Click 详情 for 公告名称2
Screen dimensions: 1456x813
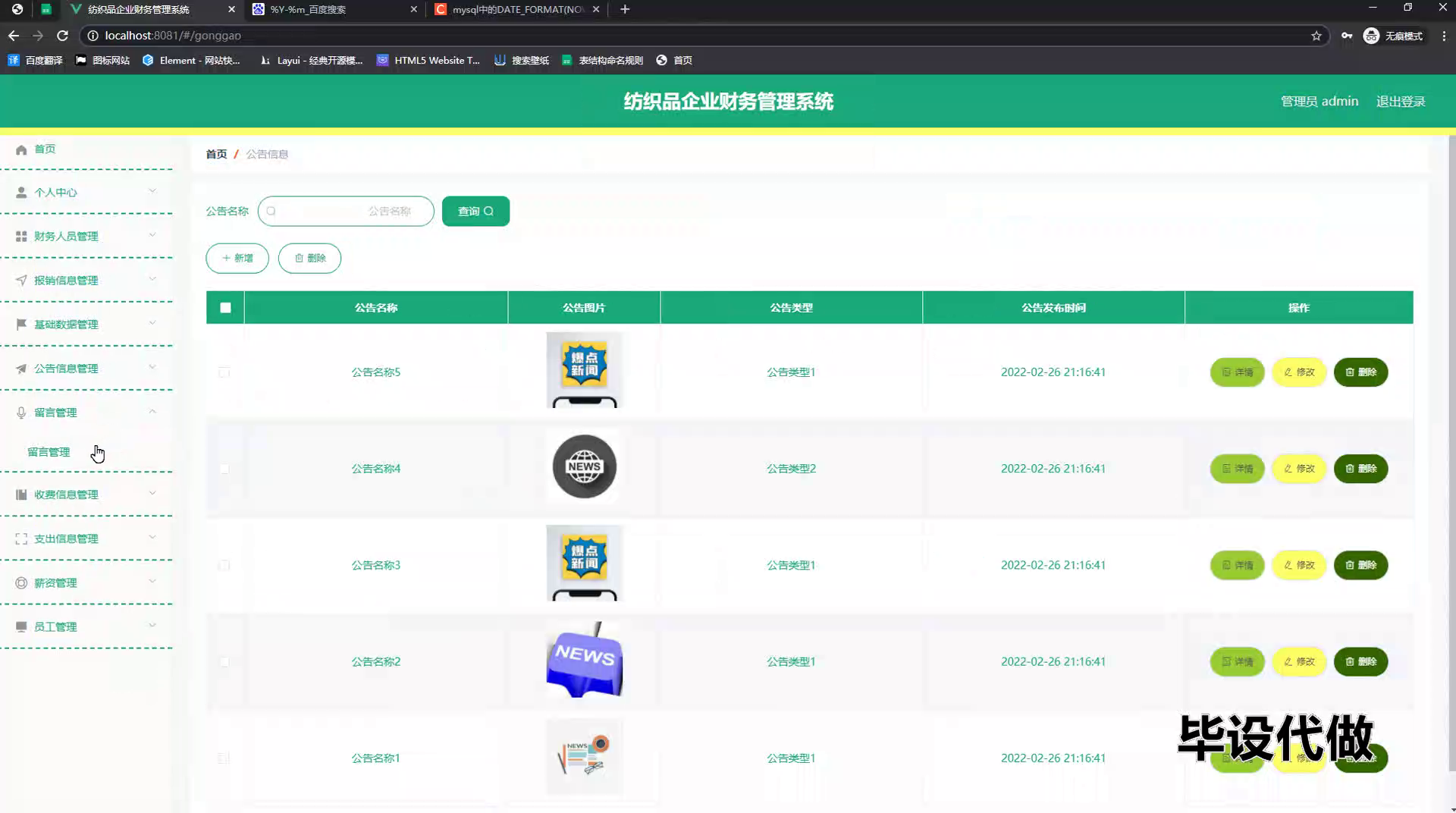[1238, 661]
